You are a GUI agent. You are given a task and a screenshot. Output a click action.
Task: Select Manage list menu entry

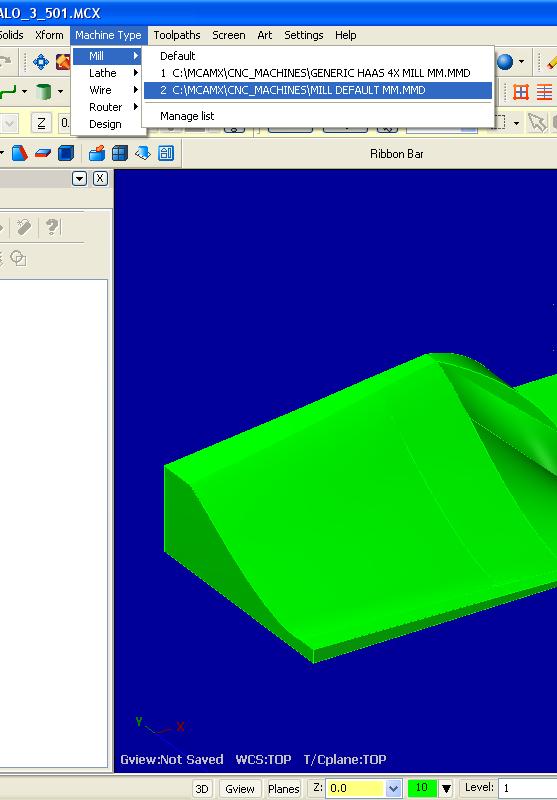tap(187, 116)
